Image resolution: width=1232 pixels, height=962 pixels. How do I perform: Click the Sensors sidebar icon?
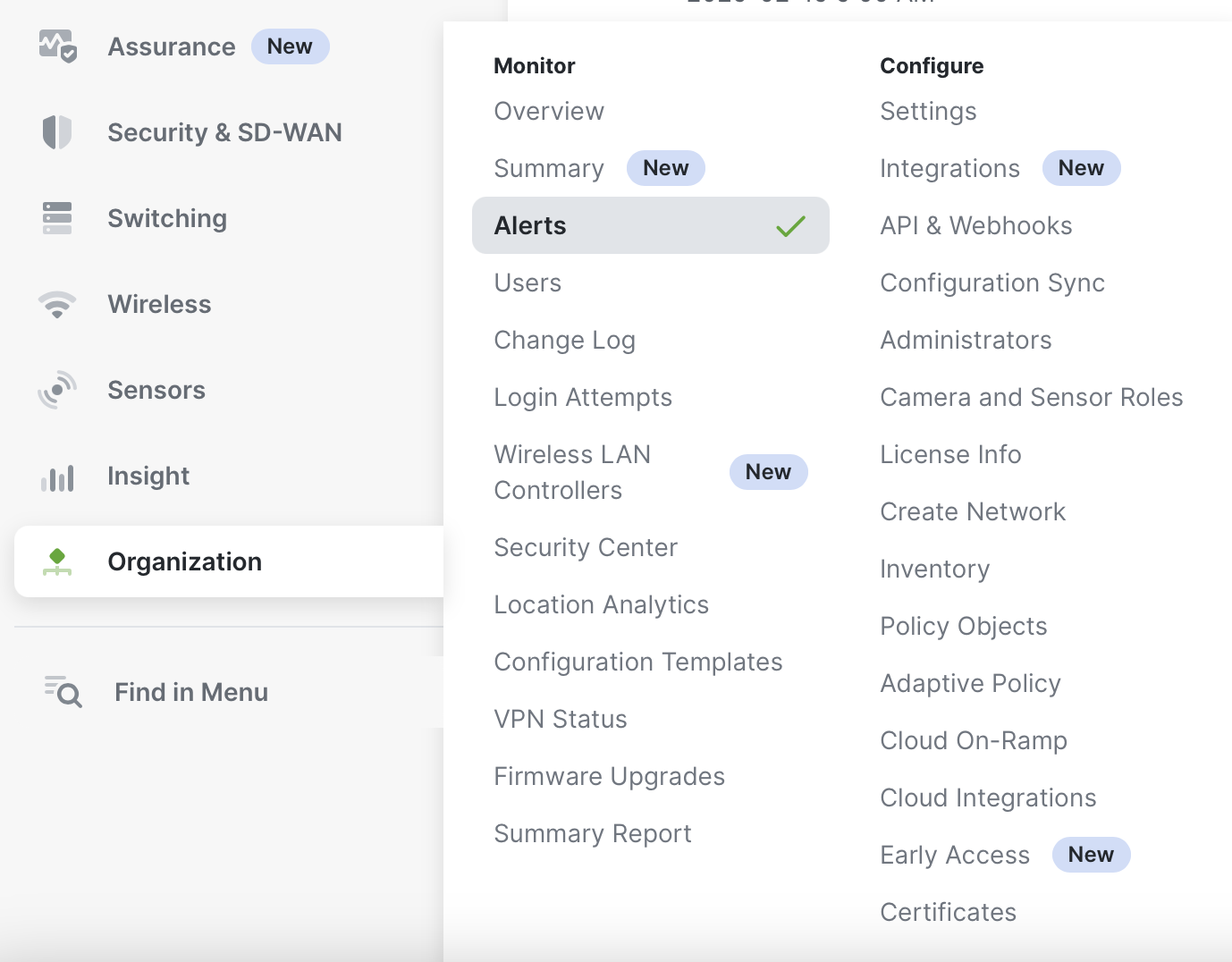[57, 390]
